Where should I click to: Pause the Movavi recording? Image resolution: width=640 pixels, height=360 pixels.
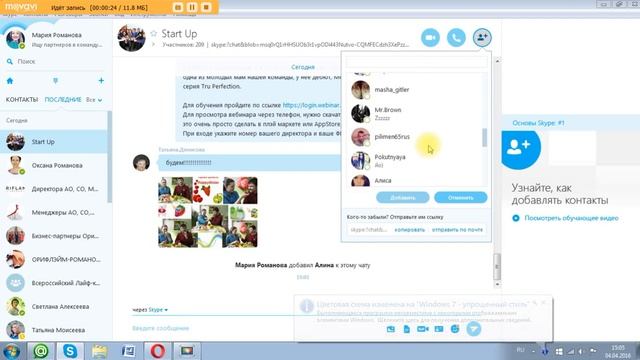coord(192,7)
